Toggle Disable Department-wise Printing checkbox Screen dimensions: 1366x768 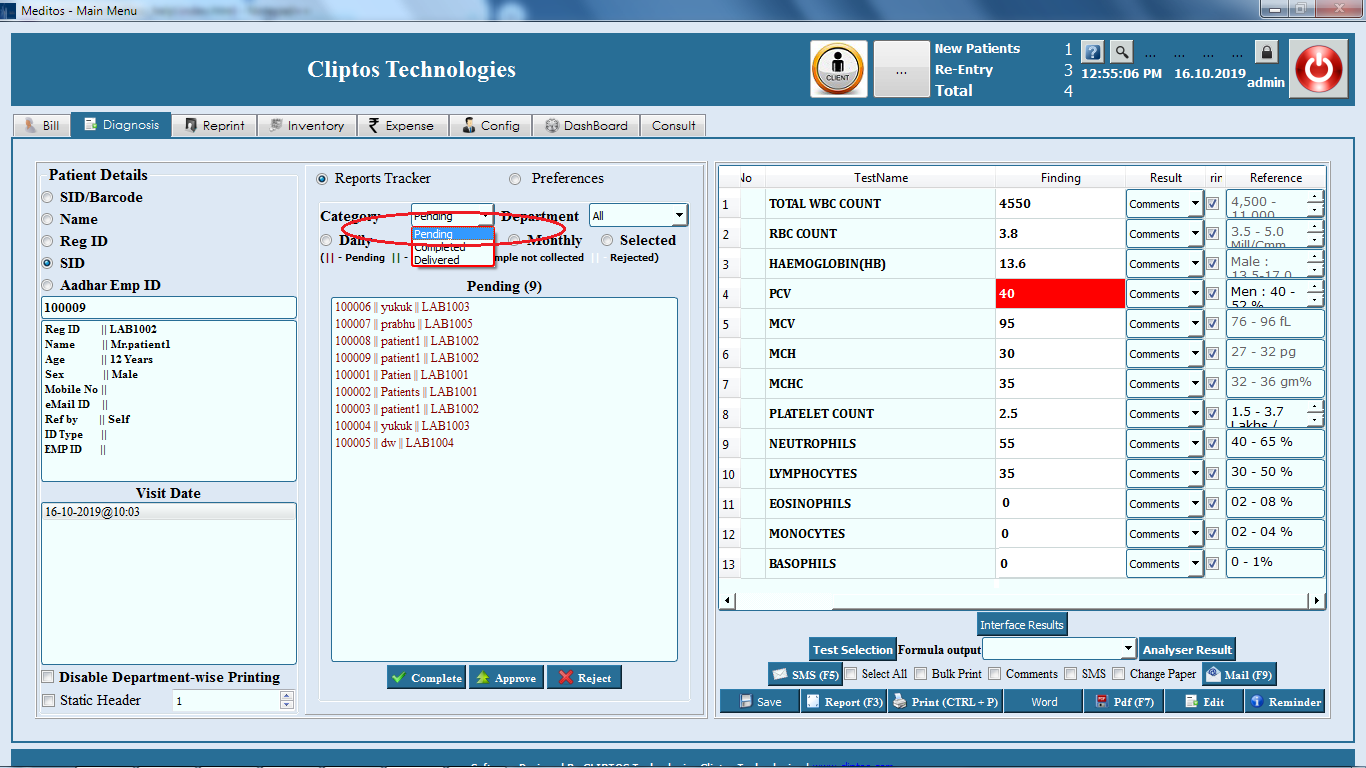48,677
